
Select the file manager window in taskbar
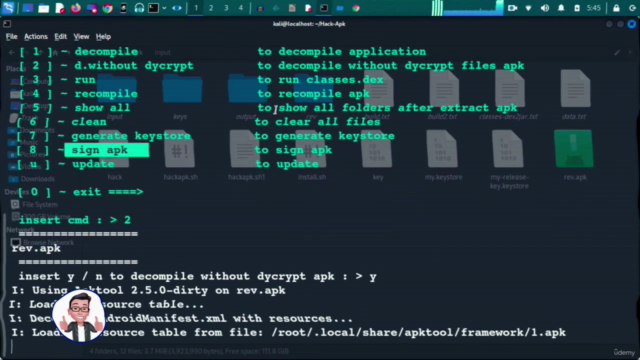340,8
